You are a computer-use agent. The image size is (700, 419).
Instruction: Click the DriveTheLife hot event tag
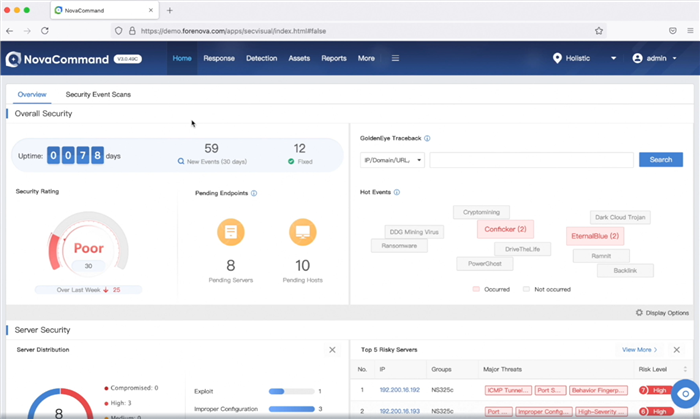click(x=522, y=249)
